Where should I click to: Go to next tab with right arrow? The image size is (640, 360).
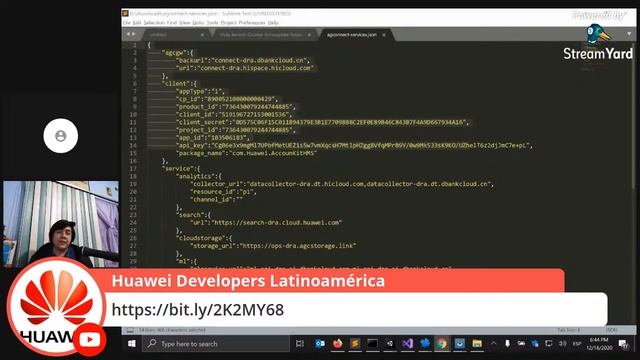pyautogui.click(x=133, y=34)
